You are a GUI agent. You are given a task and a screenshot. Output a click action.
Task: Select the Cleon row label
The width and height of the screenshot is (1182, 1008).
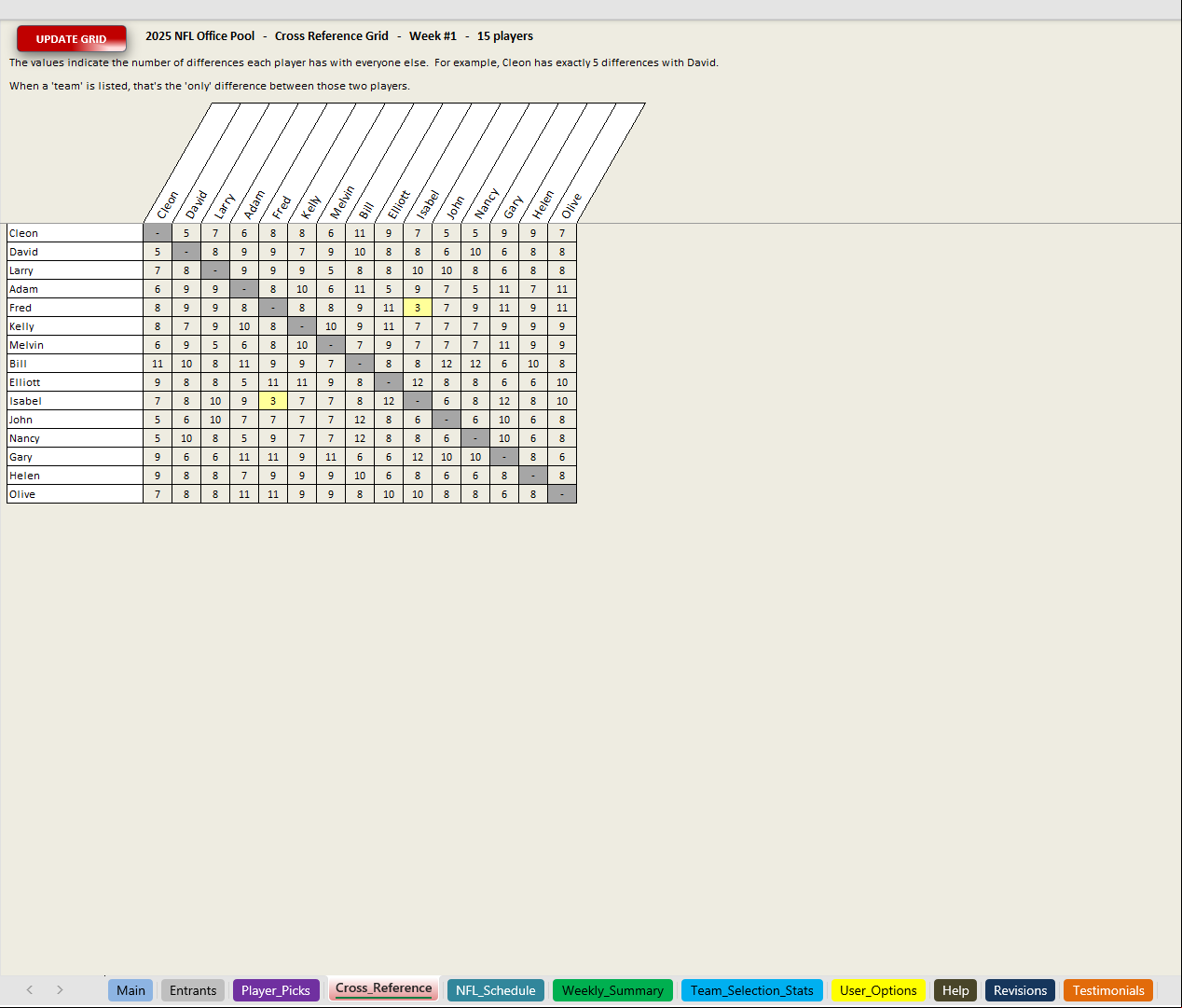click(75, 233)
